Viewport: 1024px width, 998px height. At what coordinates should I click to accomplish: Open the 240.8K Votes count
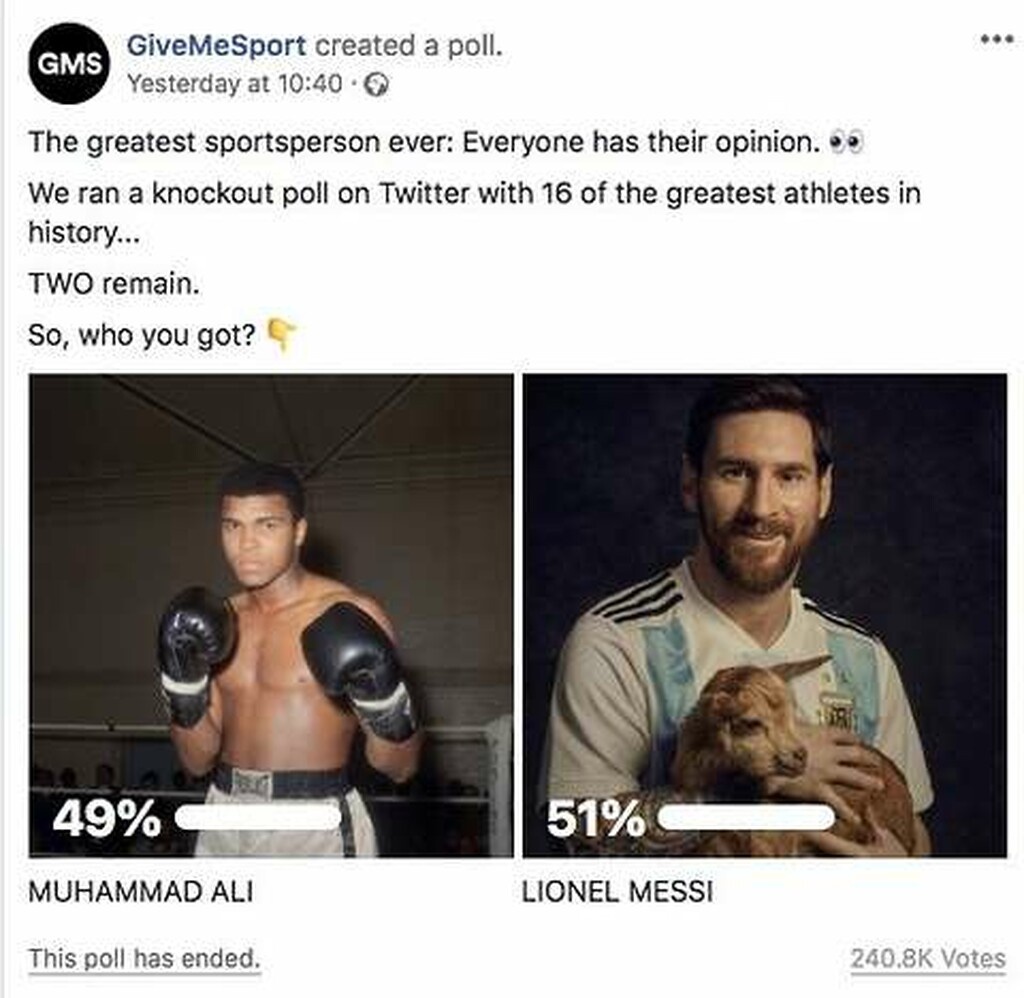tap(927, 959)
